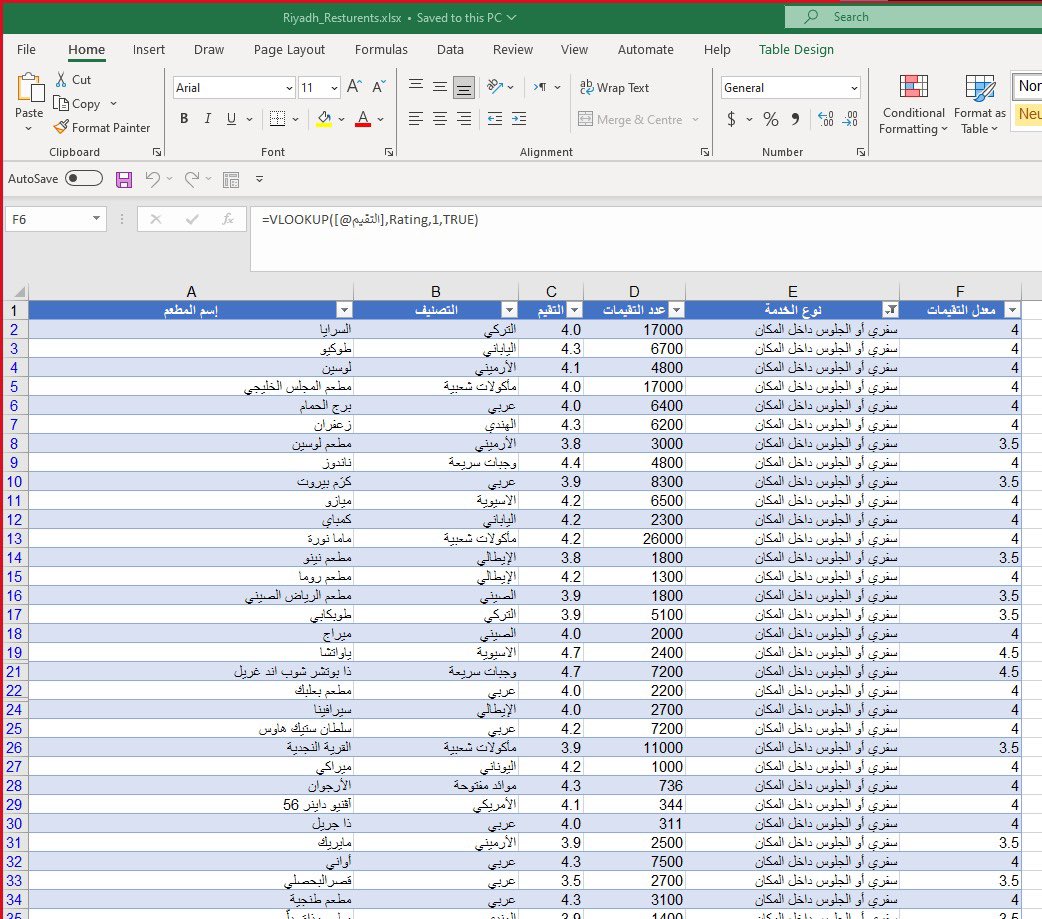Viewport: 1042px width, 919px height.
Task: Switch to the Page Layout tab
Action: (x=289, y=49)
